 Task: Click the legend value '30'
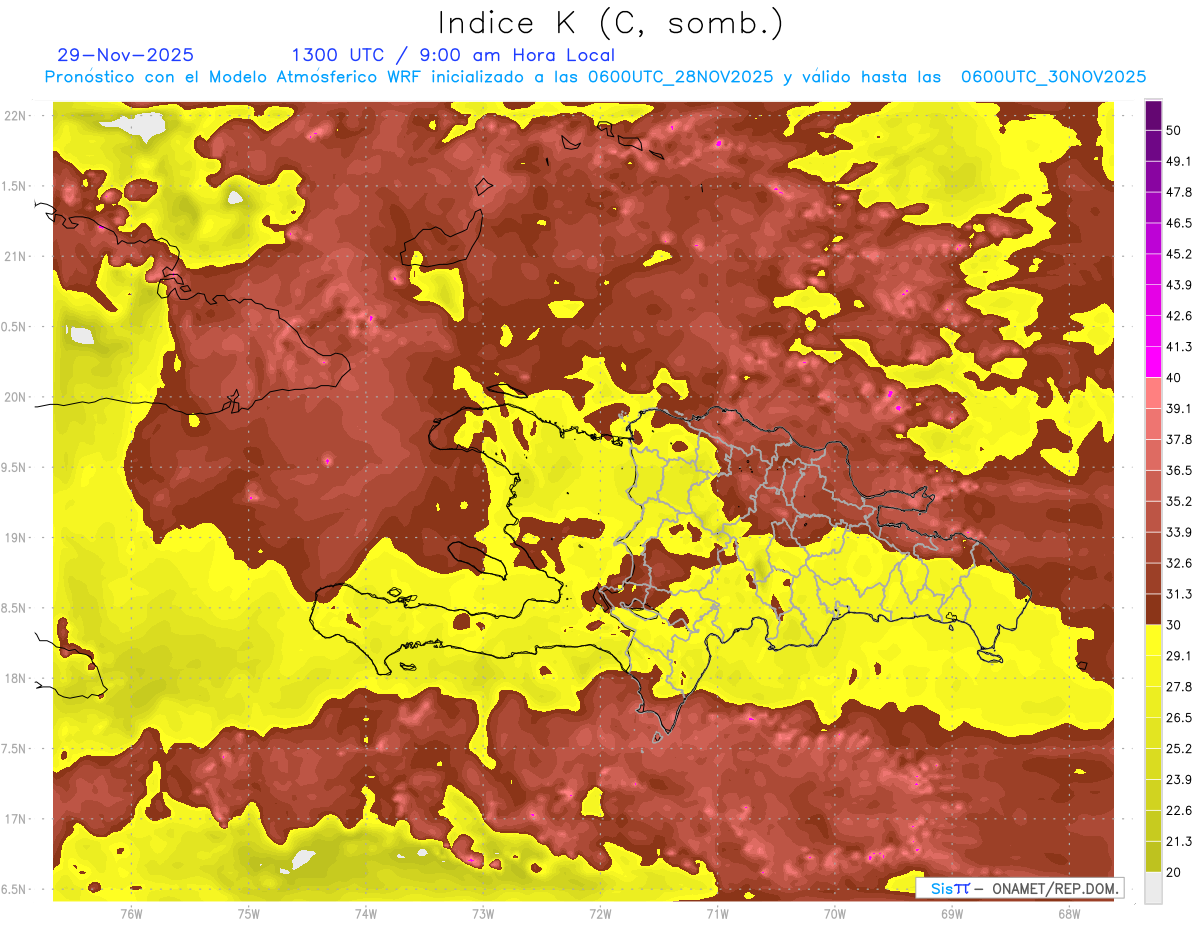point(1174,625)
